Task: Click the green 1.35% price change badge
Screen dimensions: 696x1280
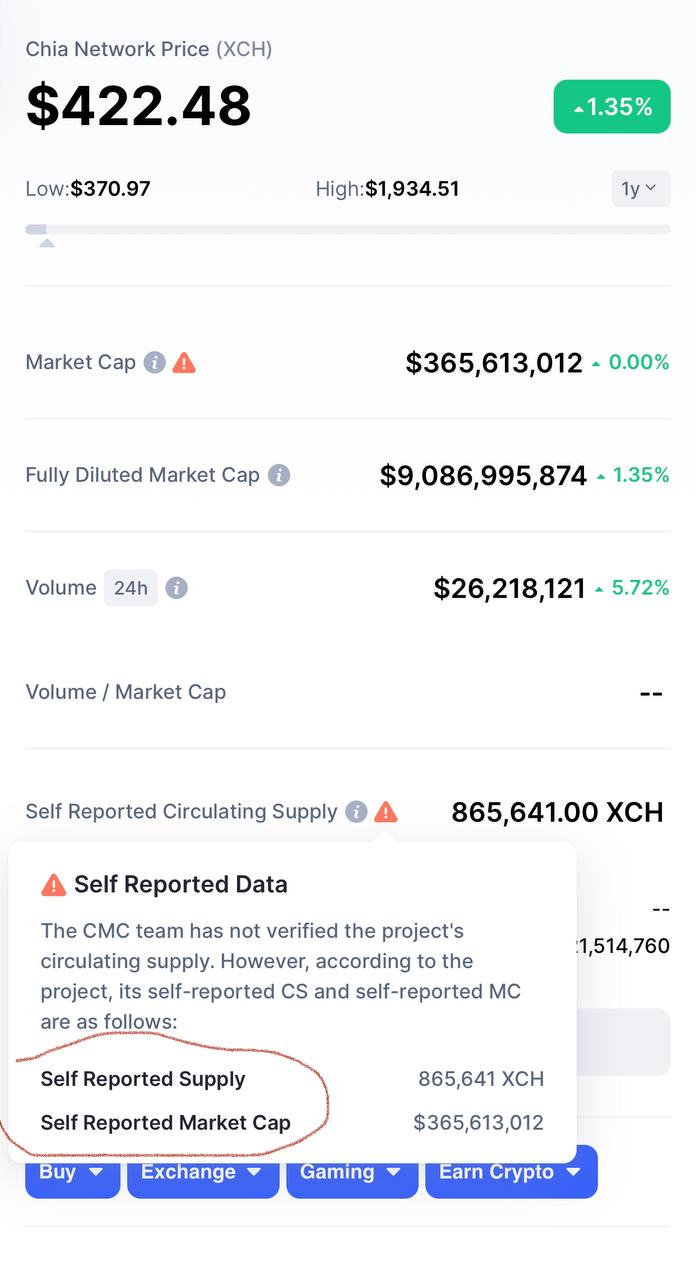Action: pyautogui.click(x=612, y=107)
